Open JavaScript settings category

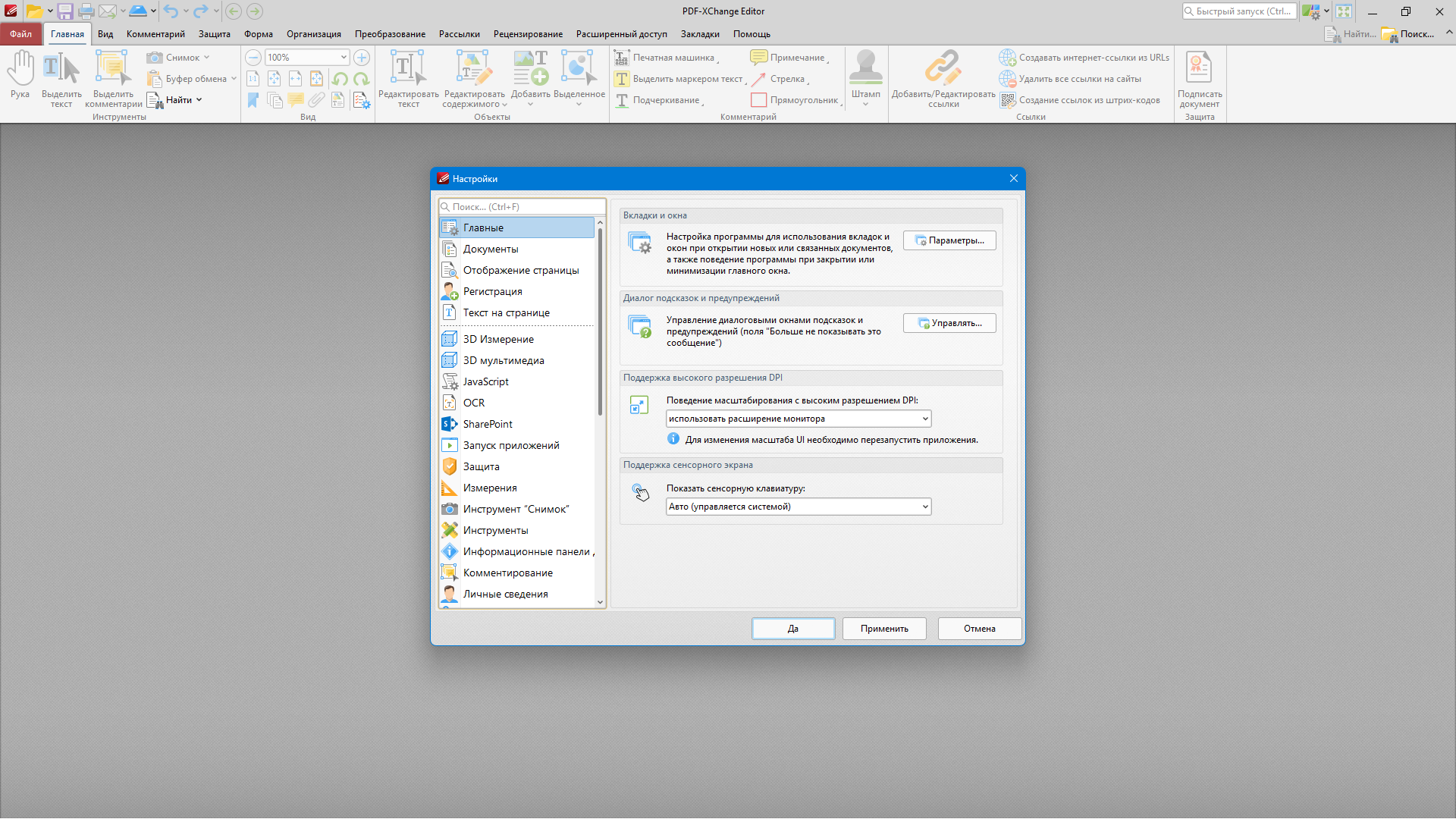pyautogui.click(x=485, y=381)
